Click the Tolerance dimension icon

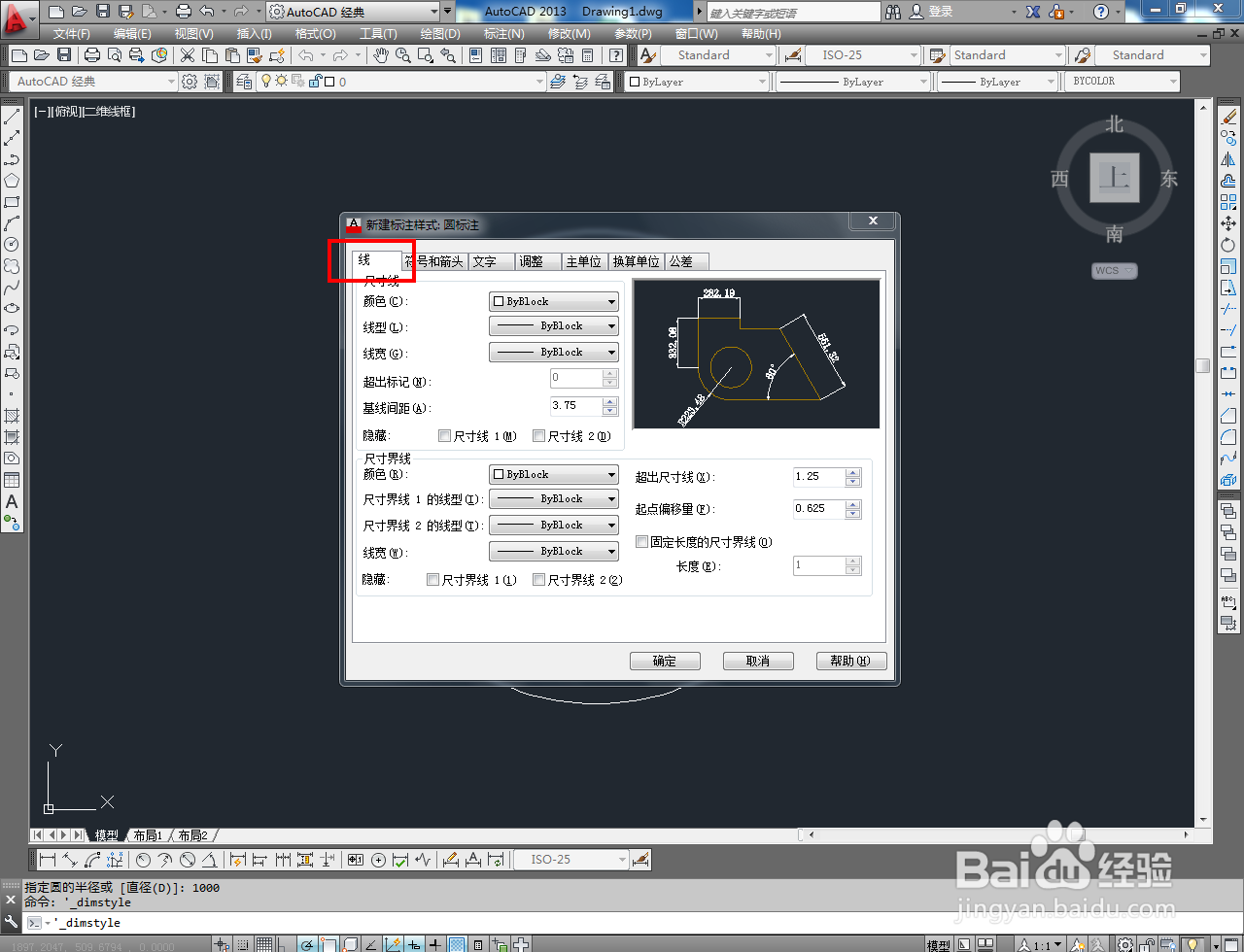pyautogui.click(x=356, y=860)
